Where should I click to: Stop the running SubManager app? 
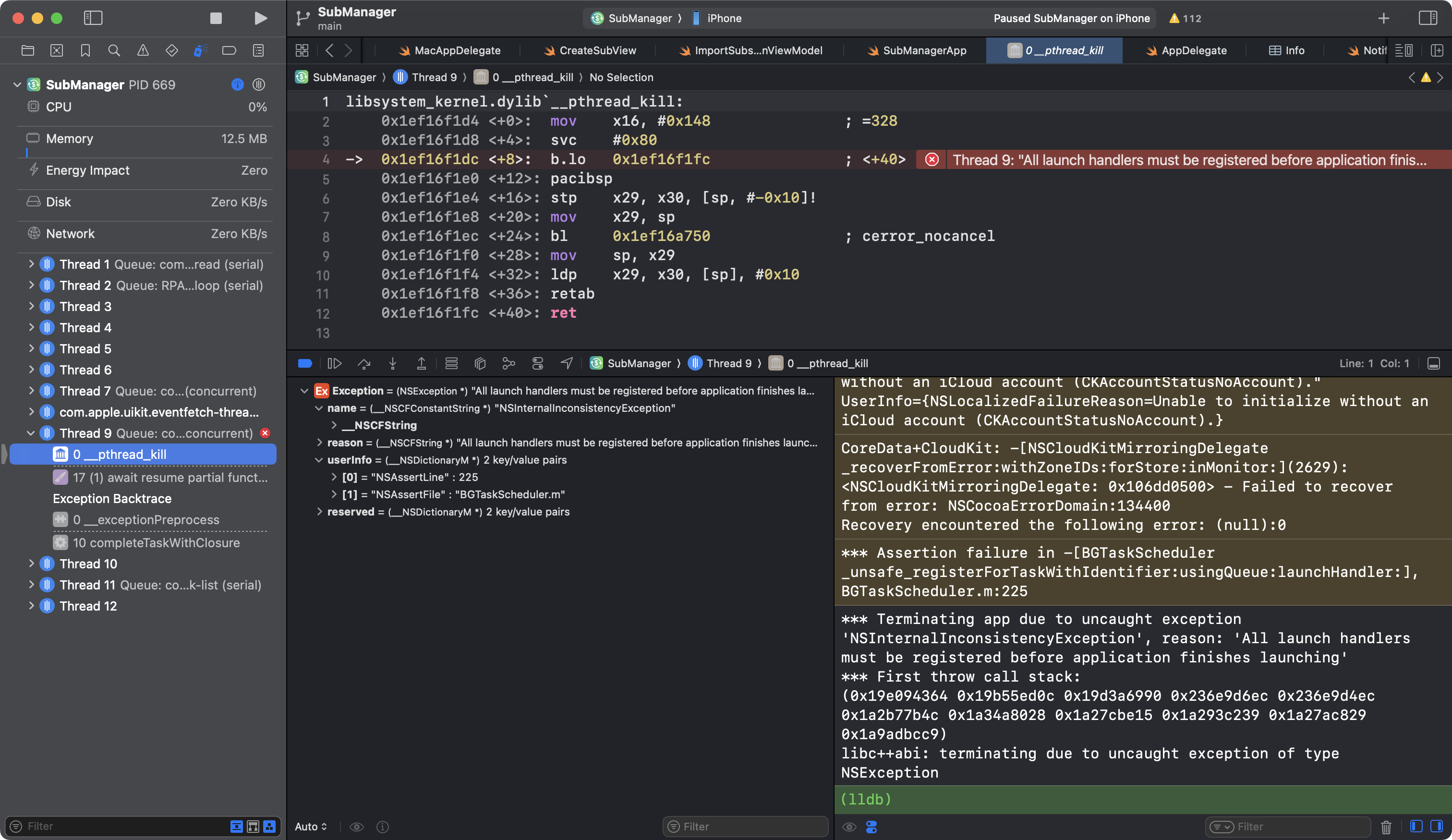click(x=216, y=18)
